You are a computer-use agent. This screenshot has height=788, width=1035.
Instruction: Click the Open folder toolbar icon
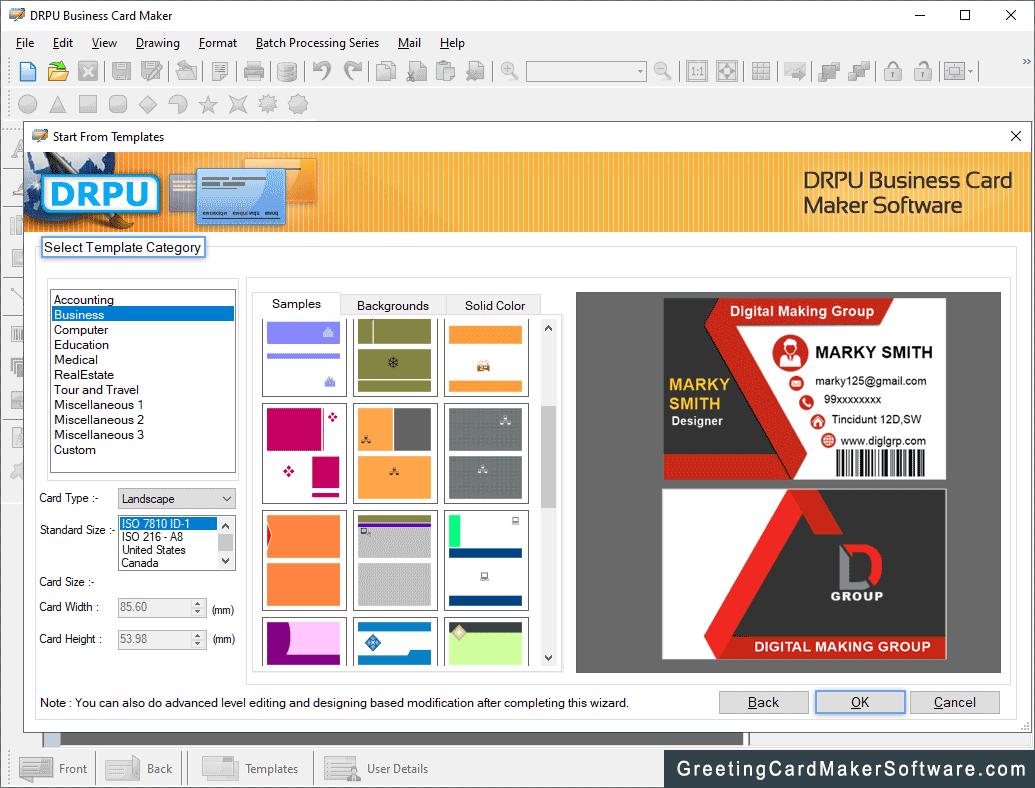(58, 71)
